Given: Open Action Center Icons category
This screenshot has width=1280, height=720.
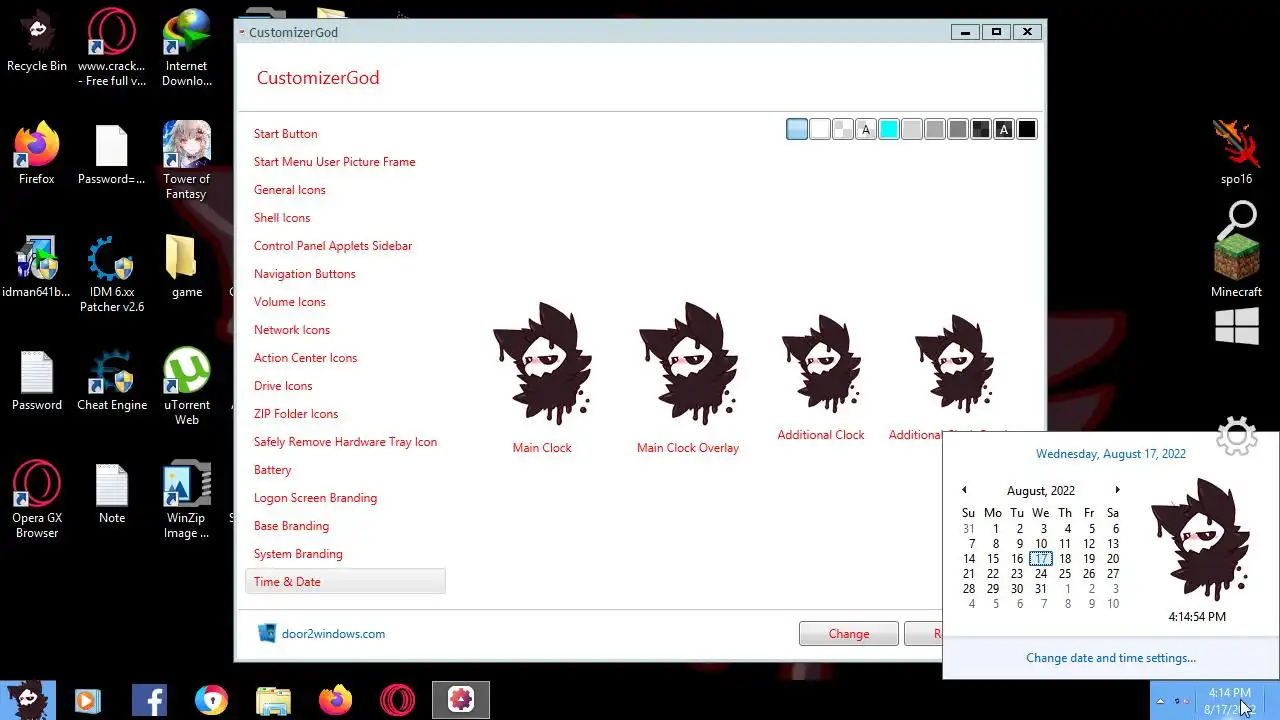Looking at the screenshot, I should point(306,358).
